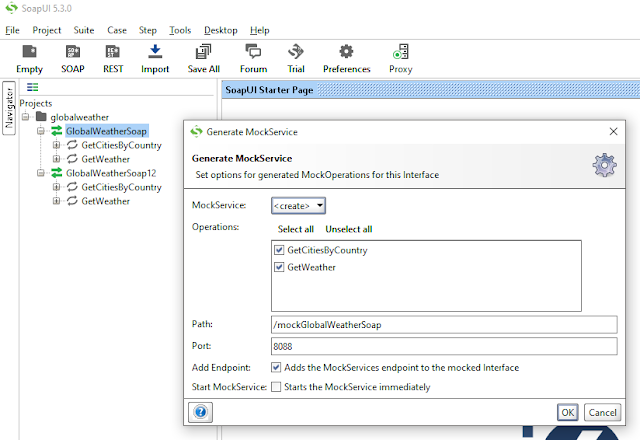Expand GetCitiesByCountry under GlobalWeatherSoap

[56, 145]
